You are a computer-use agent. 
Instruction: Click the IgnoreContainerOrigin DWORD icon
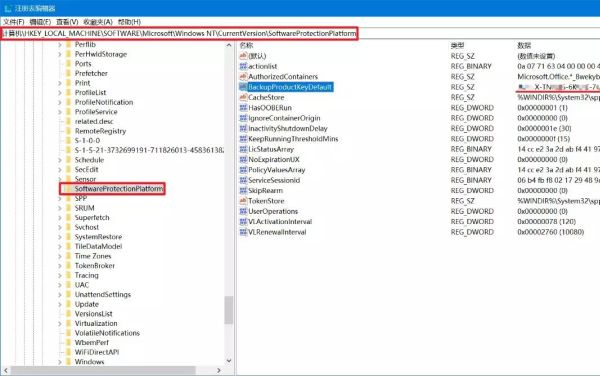click(243, 118)
